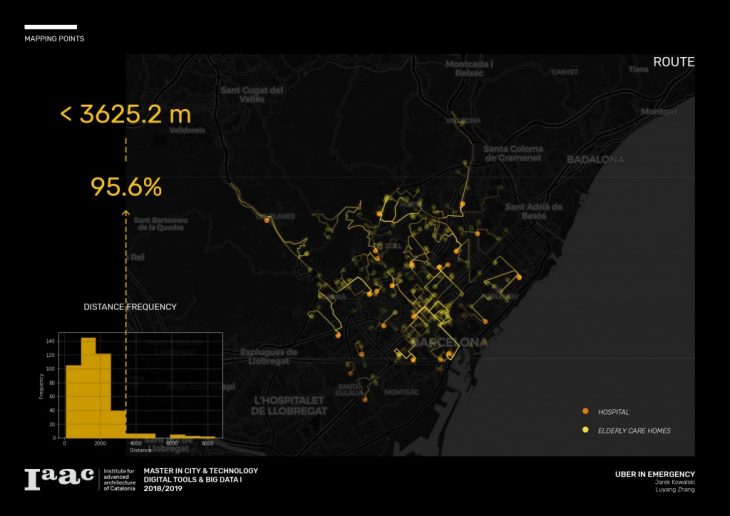Click the ROUTE label

[x=673, y=62]
